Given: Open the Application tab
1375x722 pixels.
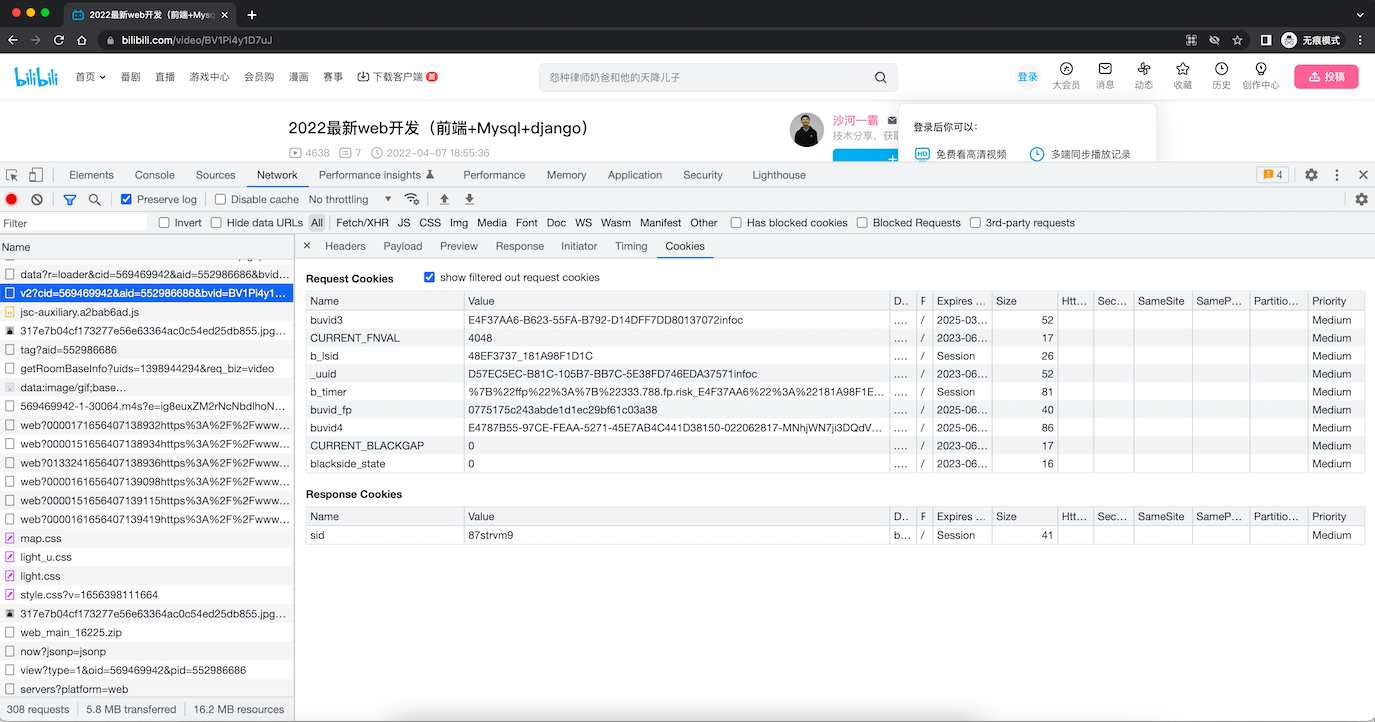Looking at the screenshot, I should coord(635,175).
